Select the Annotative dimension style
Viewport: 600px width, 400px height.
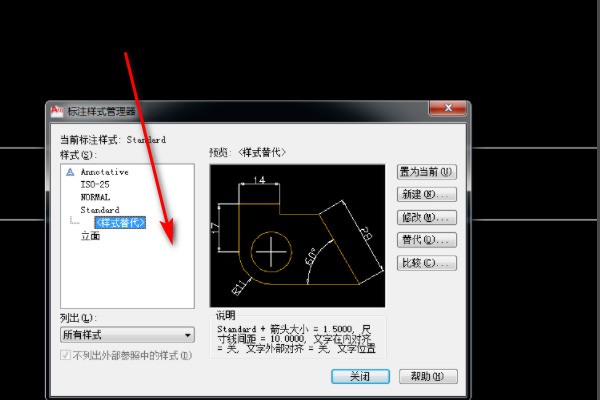[x=104, y=172]
